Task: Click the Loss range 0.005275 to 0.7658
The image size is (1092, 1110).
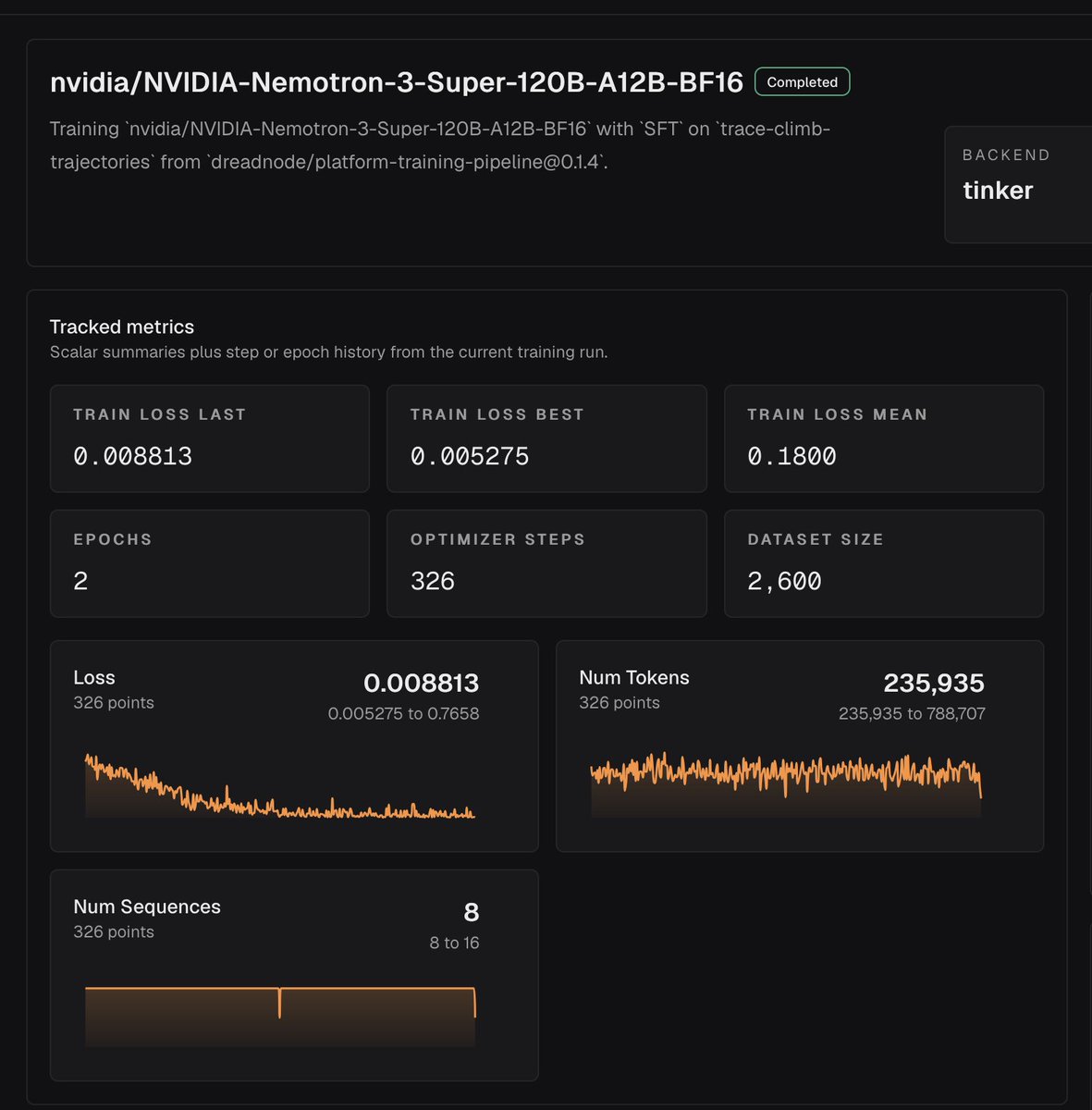Action: [403, 713]
